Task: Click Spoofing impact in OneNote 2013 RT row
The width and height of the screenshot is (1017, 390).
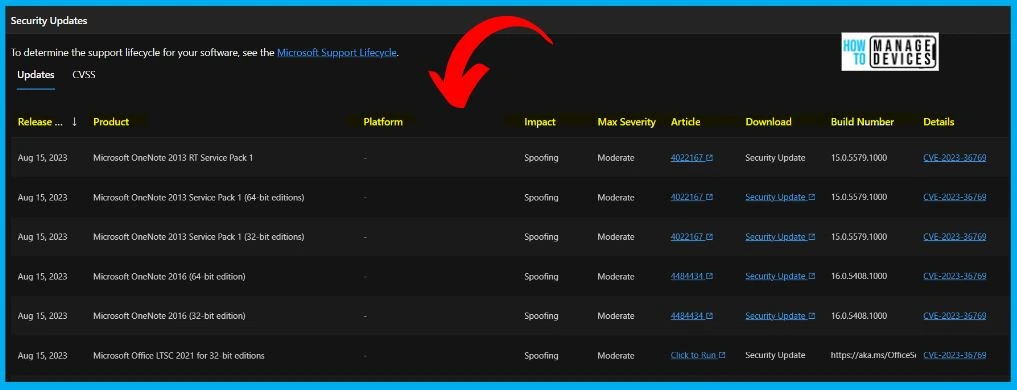Action: pyautogui.click(x=541, y=158)
